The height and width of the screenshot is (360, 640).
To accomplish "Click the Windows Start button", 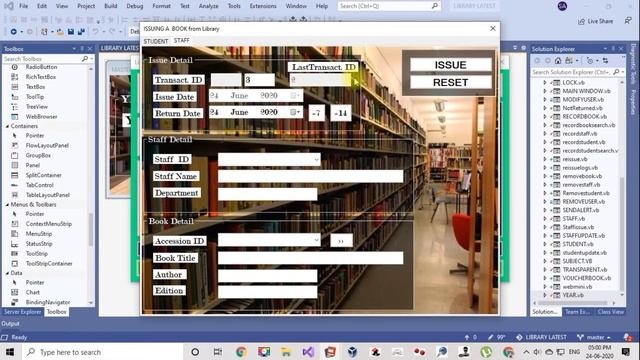I will 10,352.
